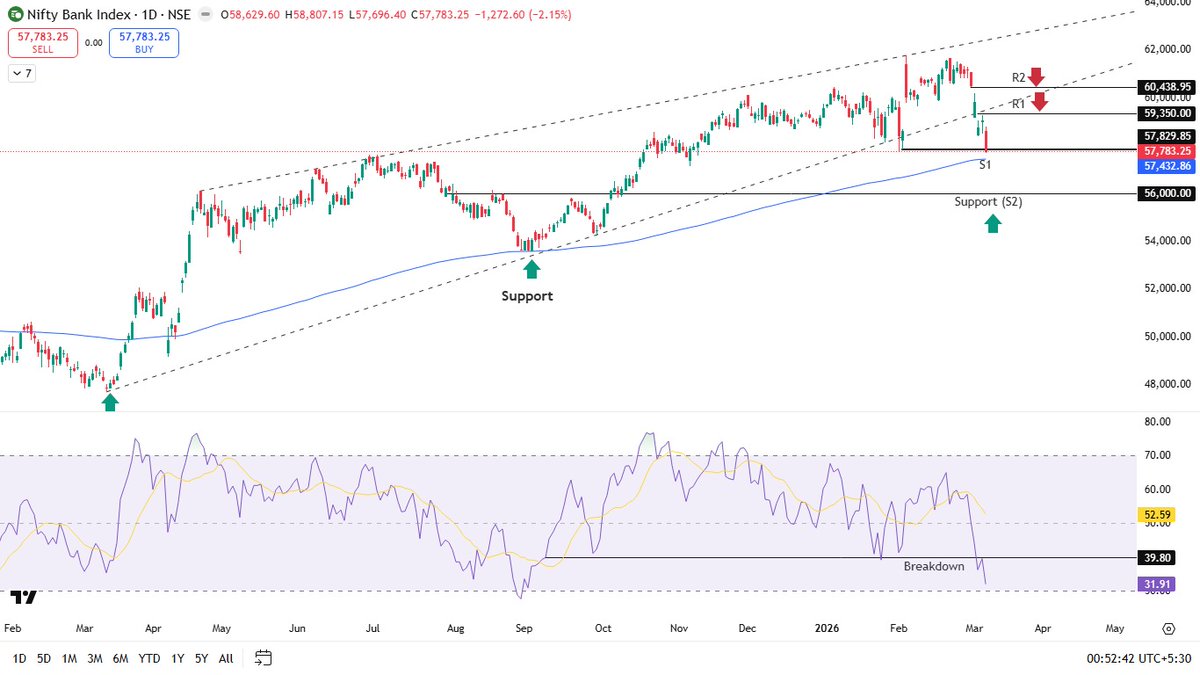Click the 56,000.00 support price label

coord(1165,194)
